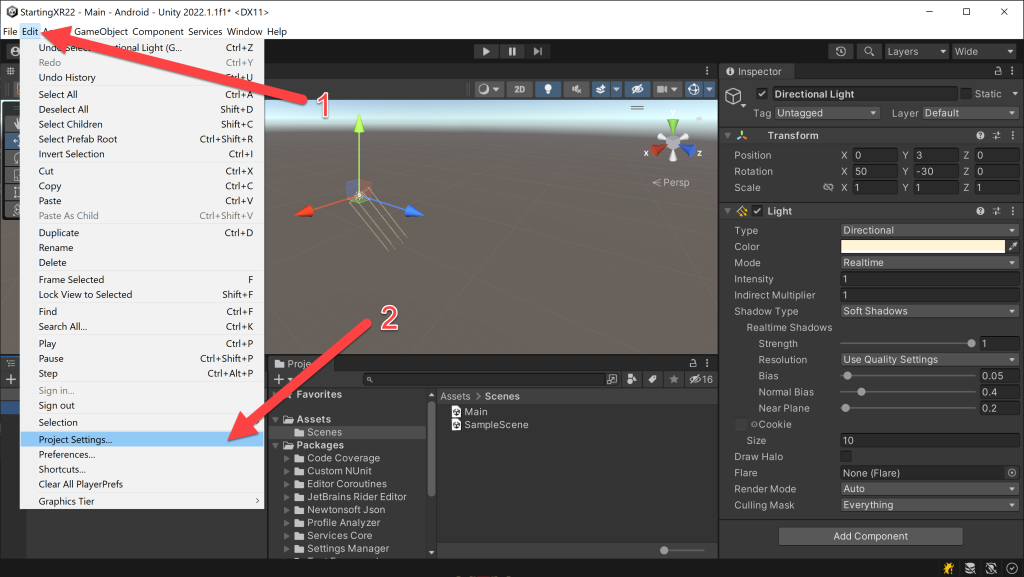Open the Inspector three-dot options menu

1012,71
